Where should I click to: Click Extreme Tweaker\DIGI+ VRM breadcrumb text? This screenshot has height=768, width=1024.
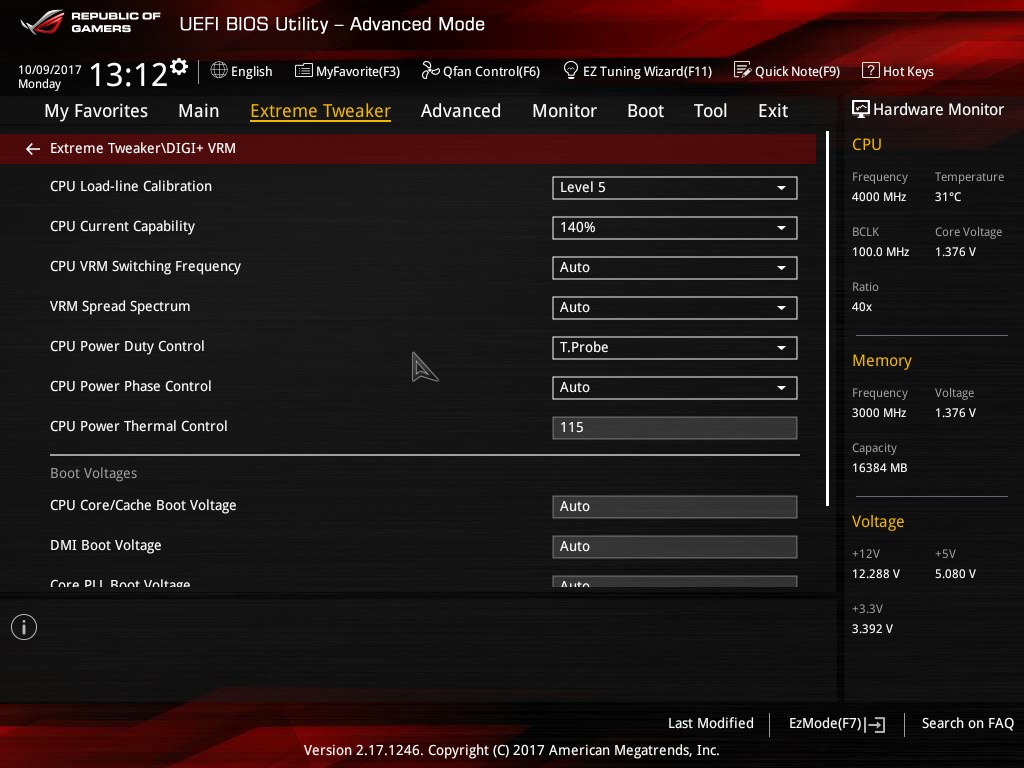click(x=143, y=148)
